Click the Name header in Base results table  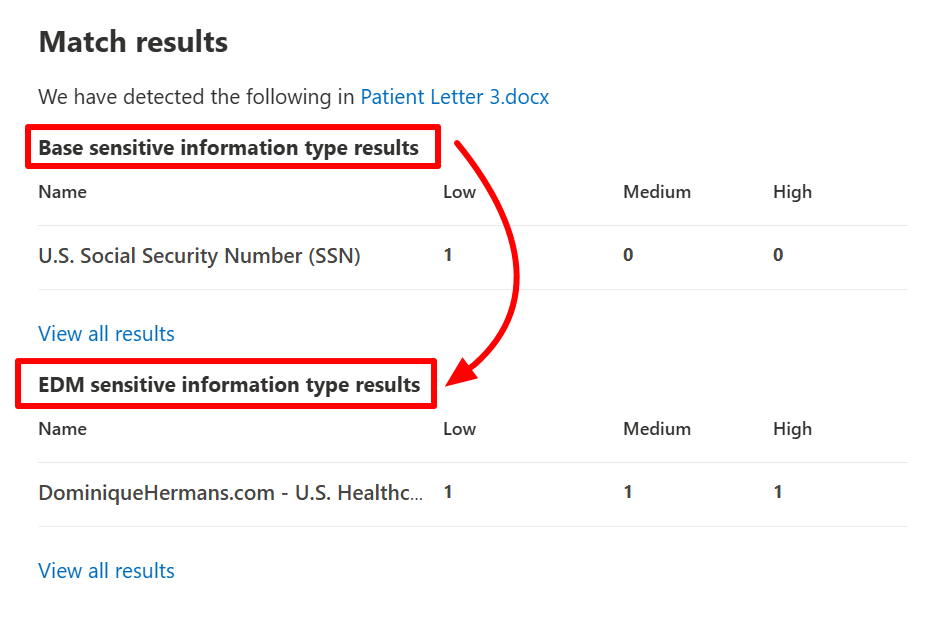pyautogui.click(x=62, y=192)
